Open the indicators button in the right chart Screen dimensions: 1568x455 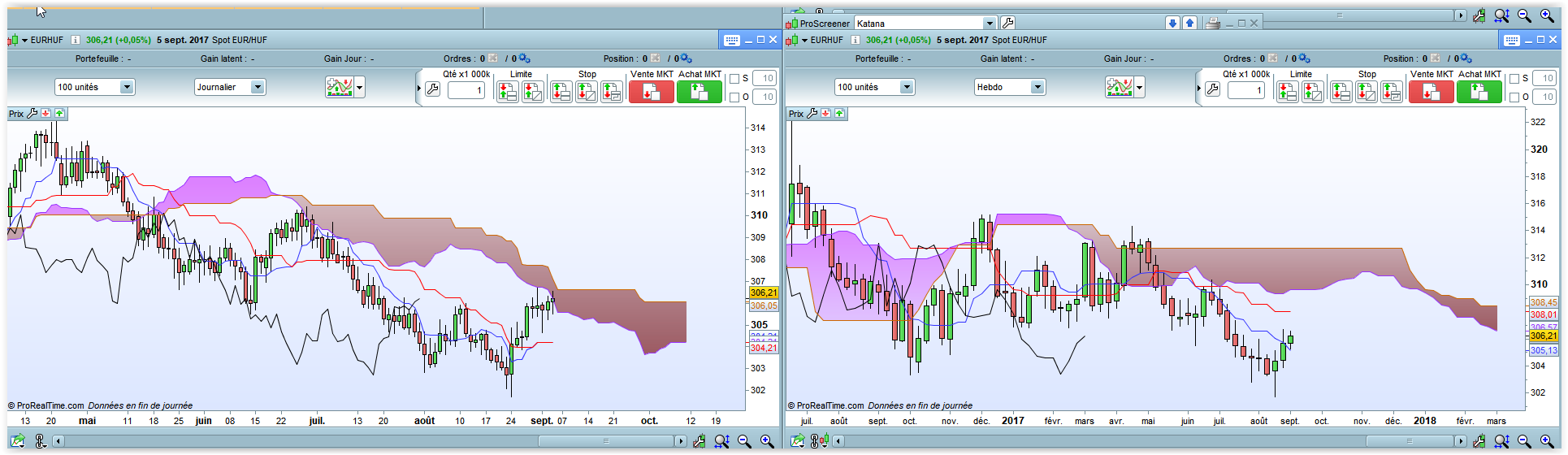tap(1120, 87)
